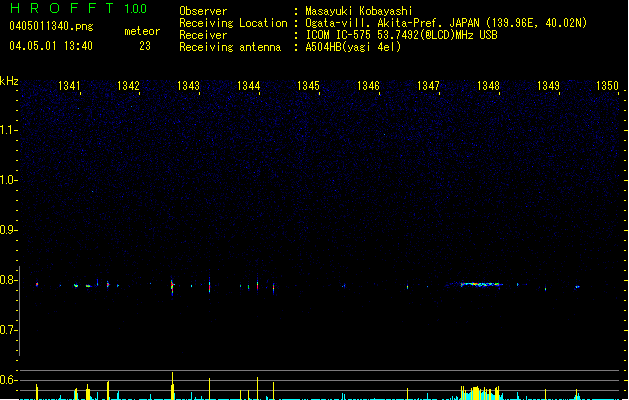Click the Receiving antenna label
Viewport: 629px width, 400px height.
tap(230, 47)
